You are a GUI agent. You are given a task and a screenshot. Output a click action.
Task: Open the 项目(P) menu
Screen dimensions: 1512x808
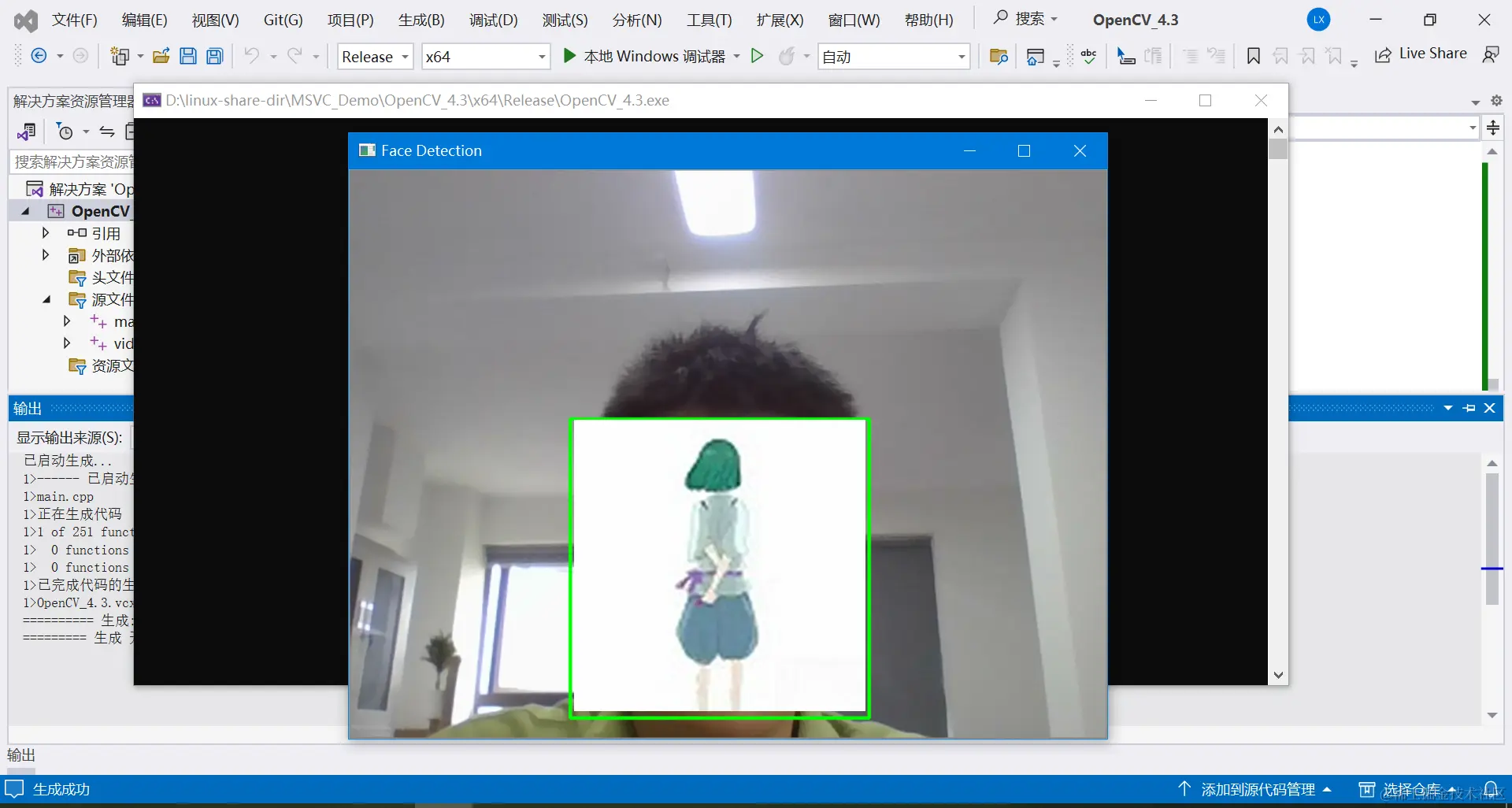click(x=350, y=20)
